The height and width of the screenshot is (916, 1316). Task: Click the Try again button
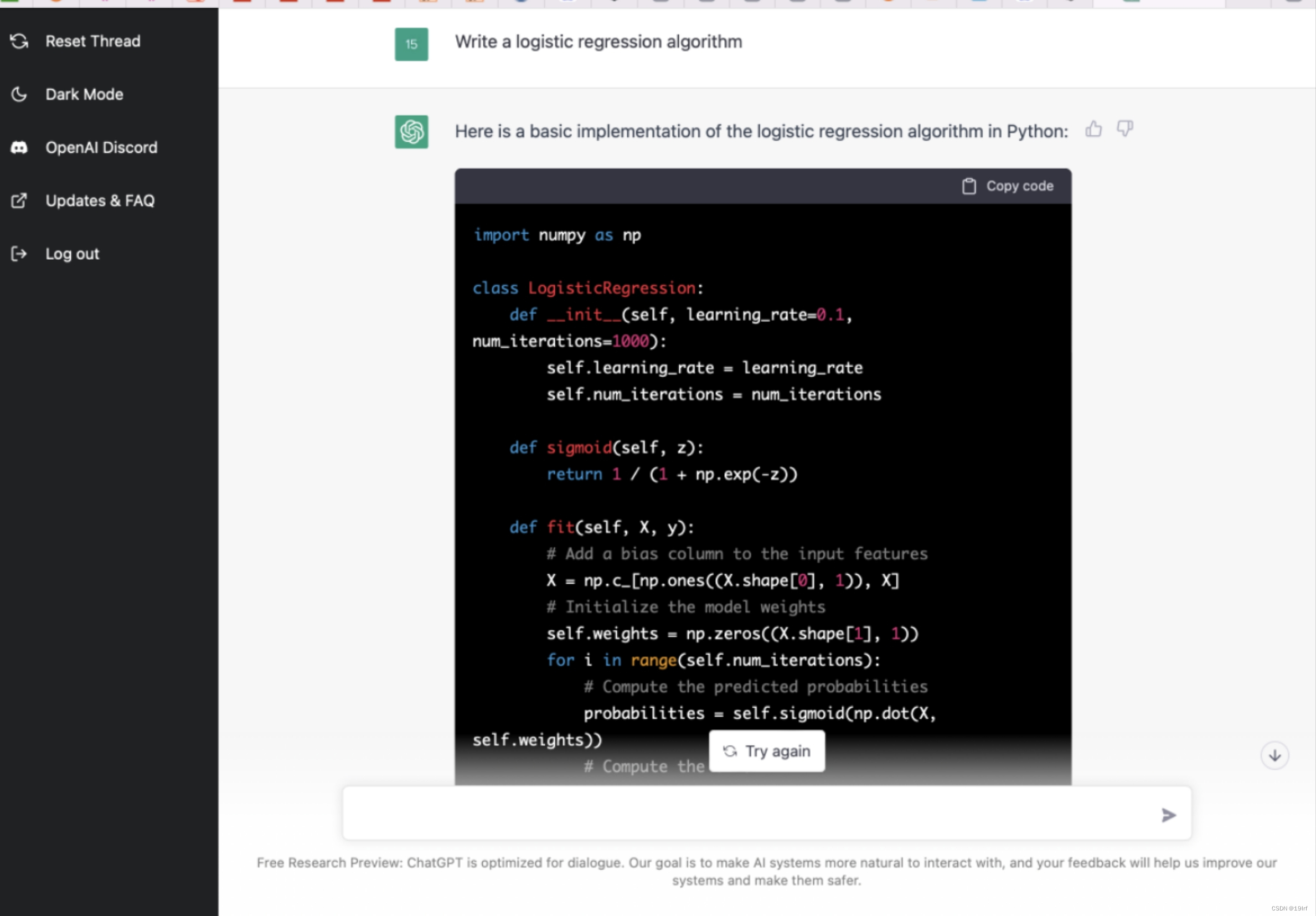[x=767, y=751]
